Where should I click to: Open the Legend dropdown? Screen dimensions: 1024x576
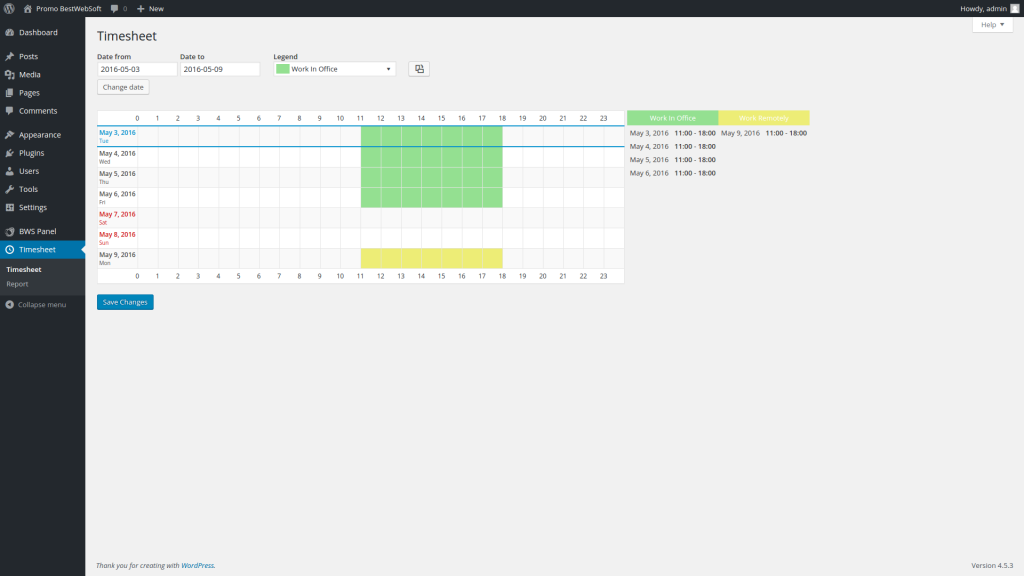[334, 69]
